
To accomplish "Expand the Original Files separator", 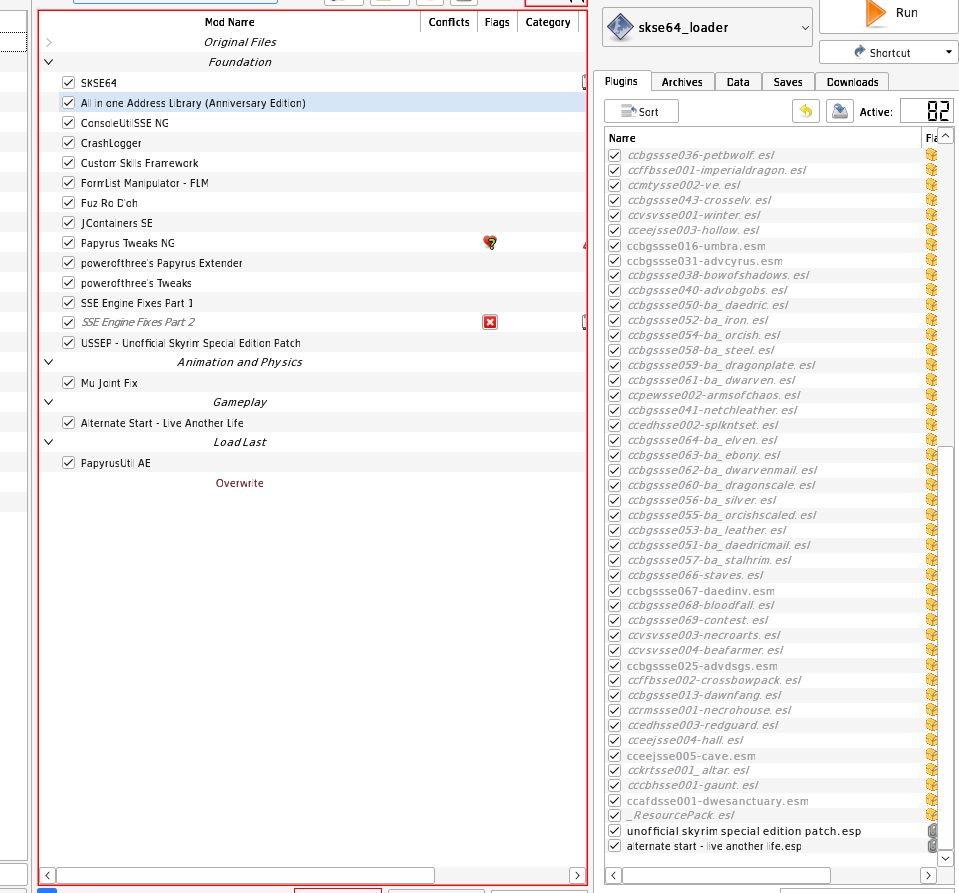I will pyautogui.click(x=49, y=42).
